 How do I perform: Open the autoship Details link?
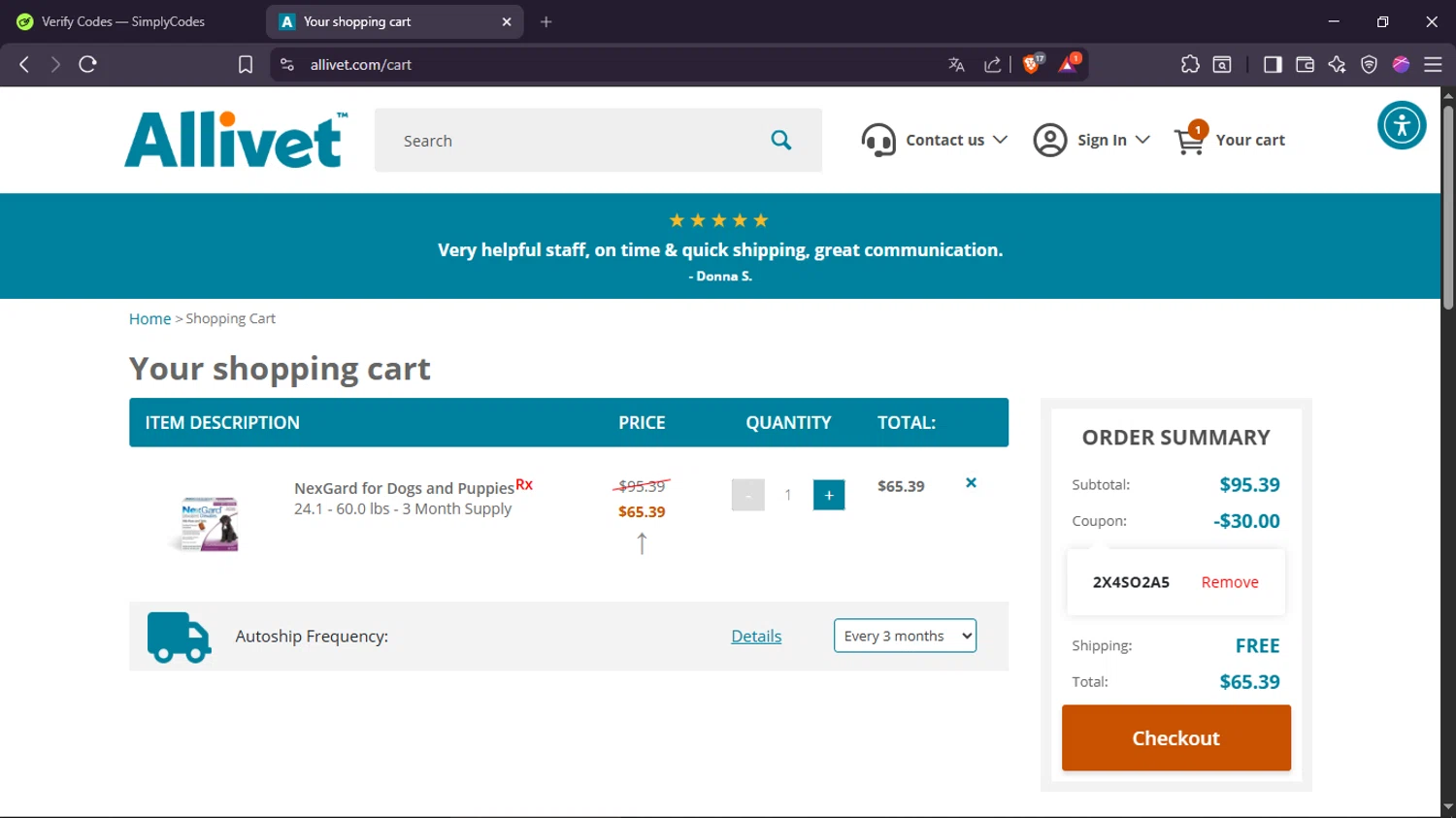click(756, 636)
